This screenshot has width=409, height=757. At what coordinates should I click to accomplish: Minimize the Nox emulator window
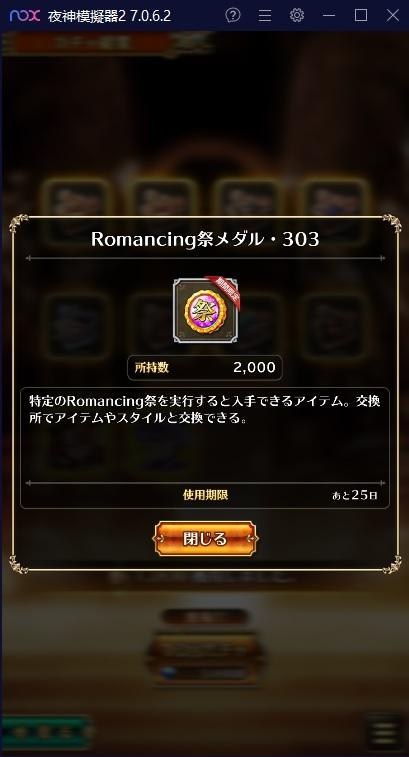(329, 15)
